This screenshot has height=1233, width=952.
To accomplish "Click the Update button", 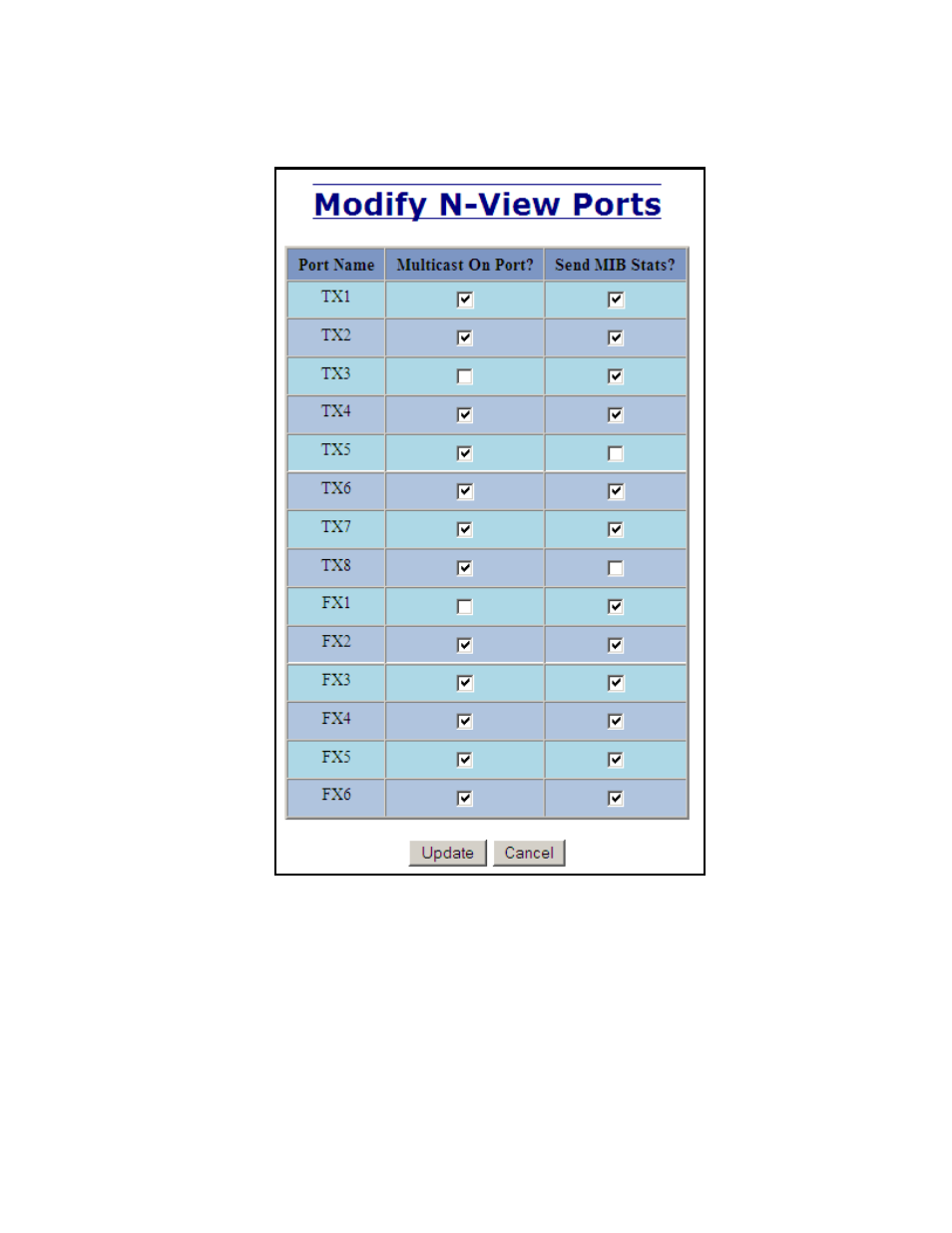I will point(447,853).
